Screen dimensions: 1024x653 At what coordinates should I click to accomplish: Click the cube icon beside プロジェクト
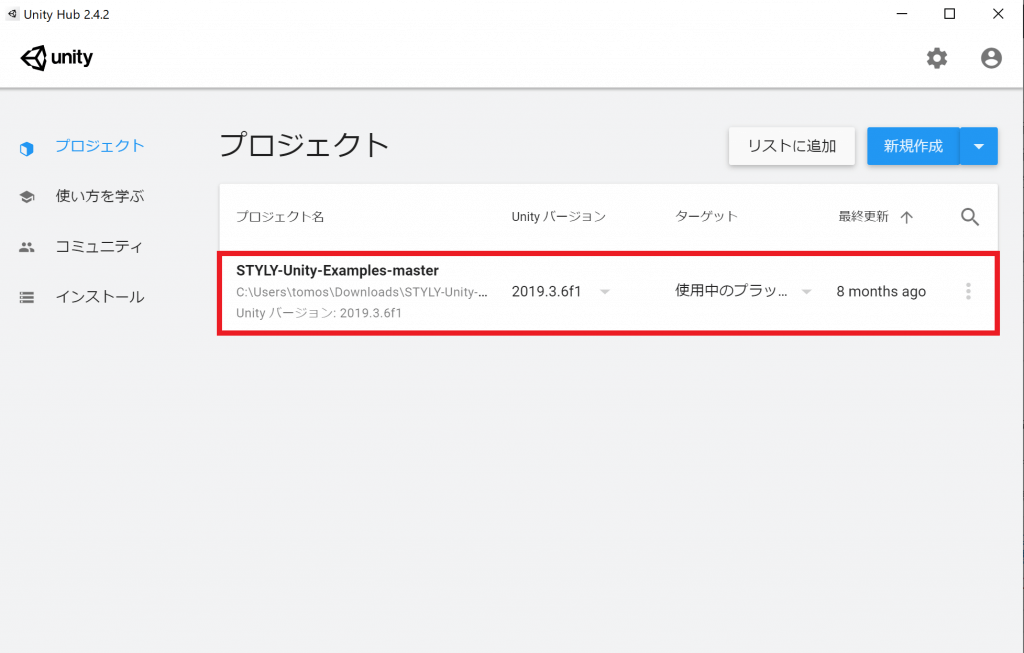pyautogui.click(x=27, y=147)
